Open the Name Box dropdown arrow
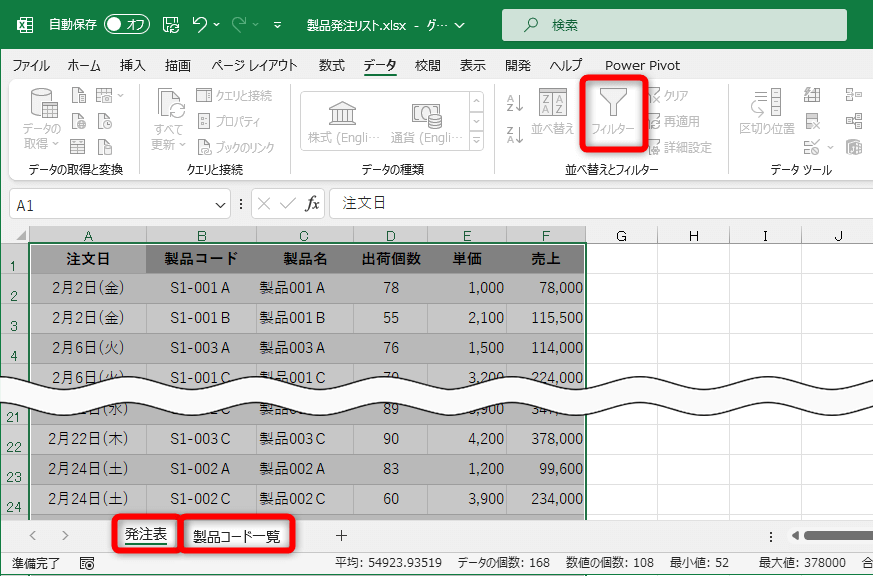 [221, 204]
